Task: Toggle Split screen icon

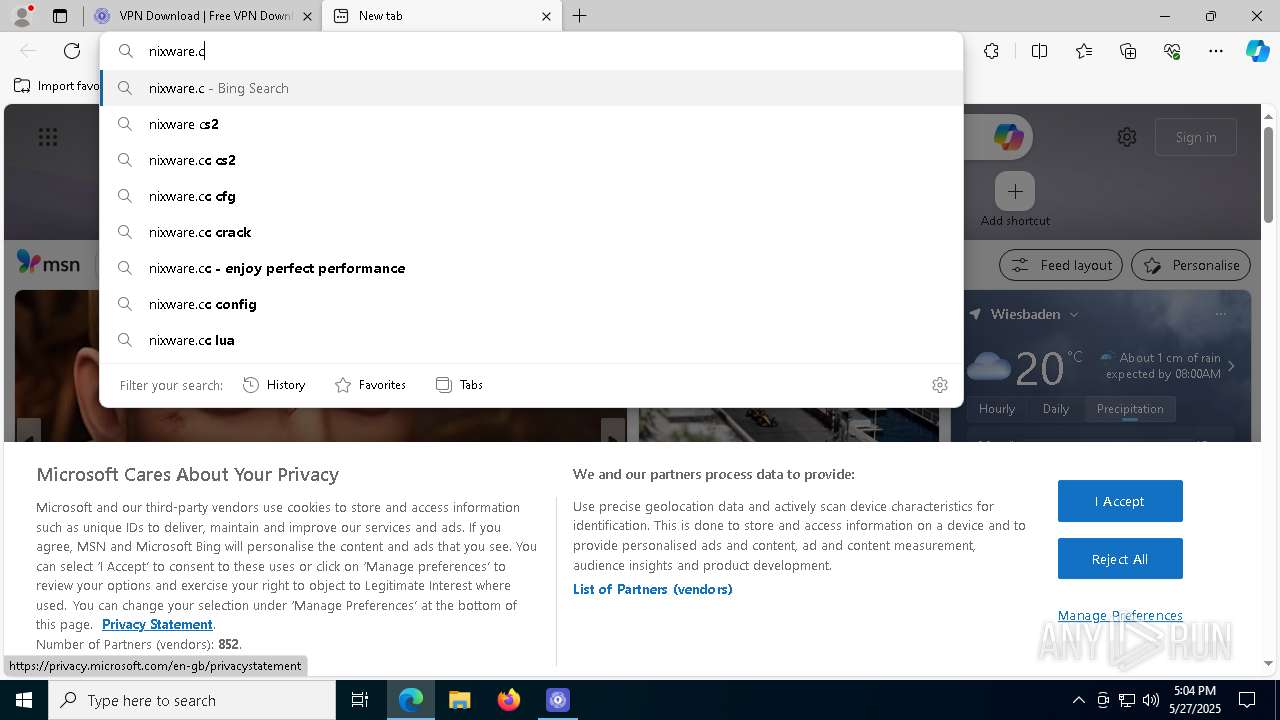Action: (1039, 51)
